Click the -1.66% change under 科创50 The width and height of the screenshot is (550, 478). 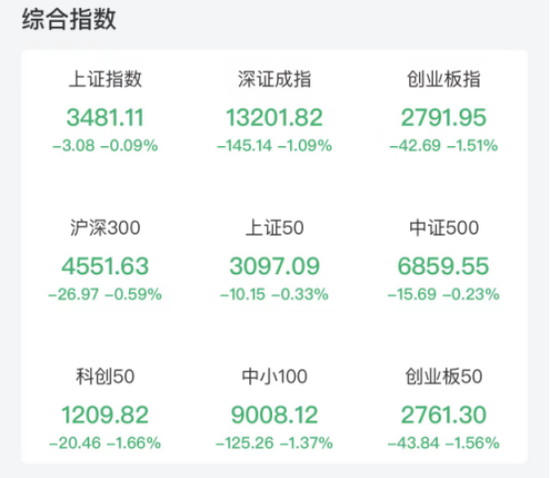(x=134, y=443)
